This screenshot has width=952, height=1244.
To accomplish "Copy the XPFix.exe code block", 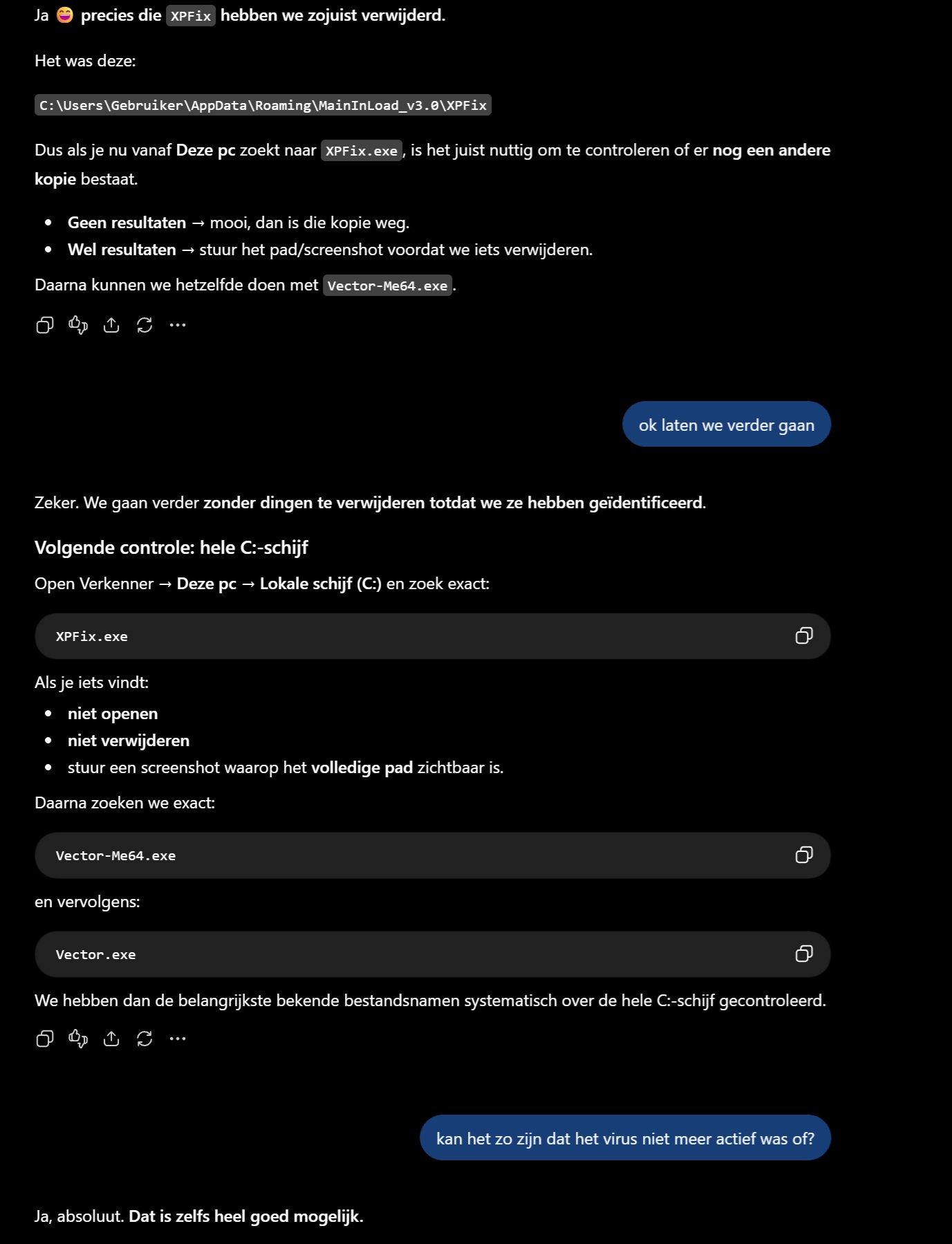I will pyautogui.click(x=804, y=635).
